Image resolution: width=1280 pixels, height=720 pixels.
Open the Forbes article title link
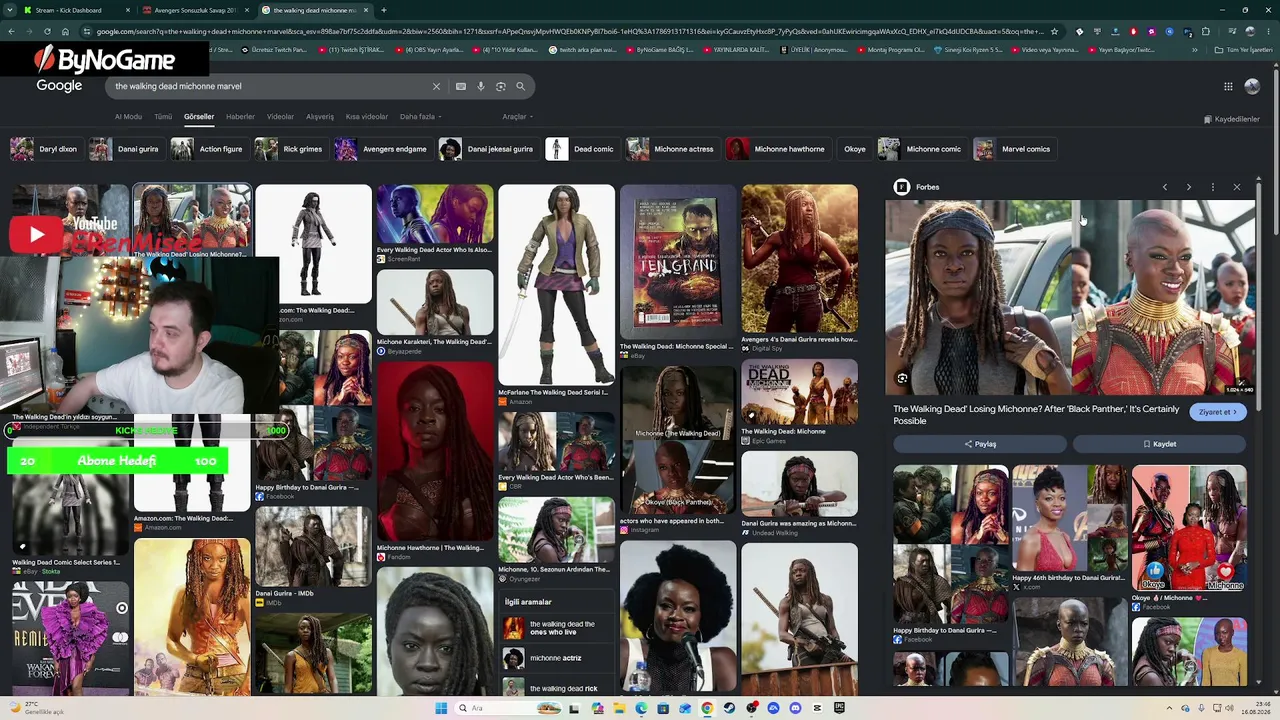pyautogui.click(x=1036, y=415)
